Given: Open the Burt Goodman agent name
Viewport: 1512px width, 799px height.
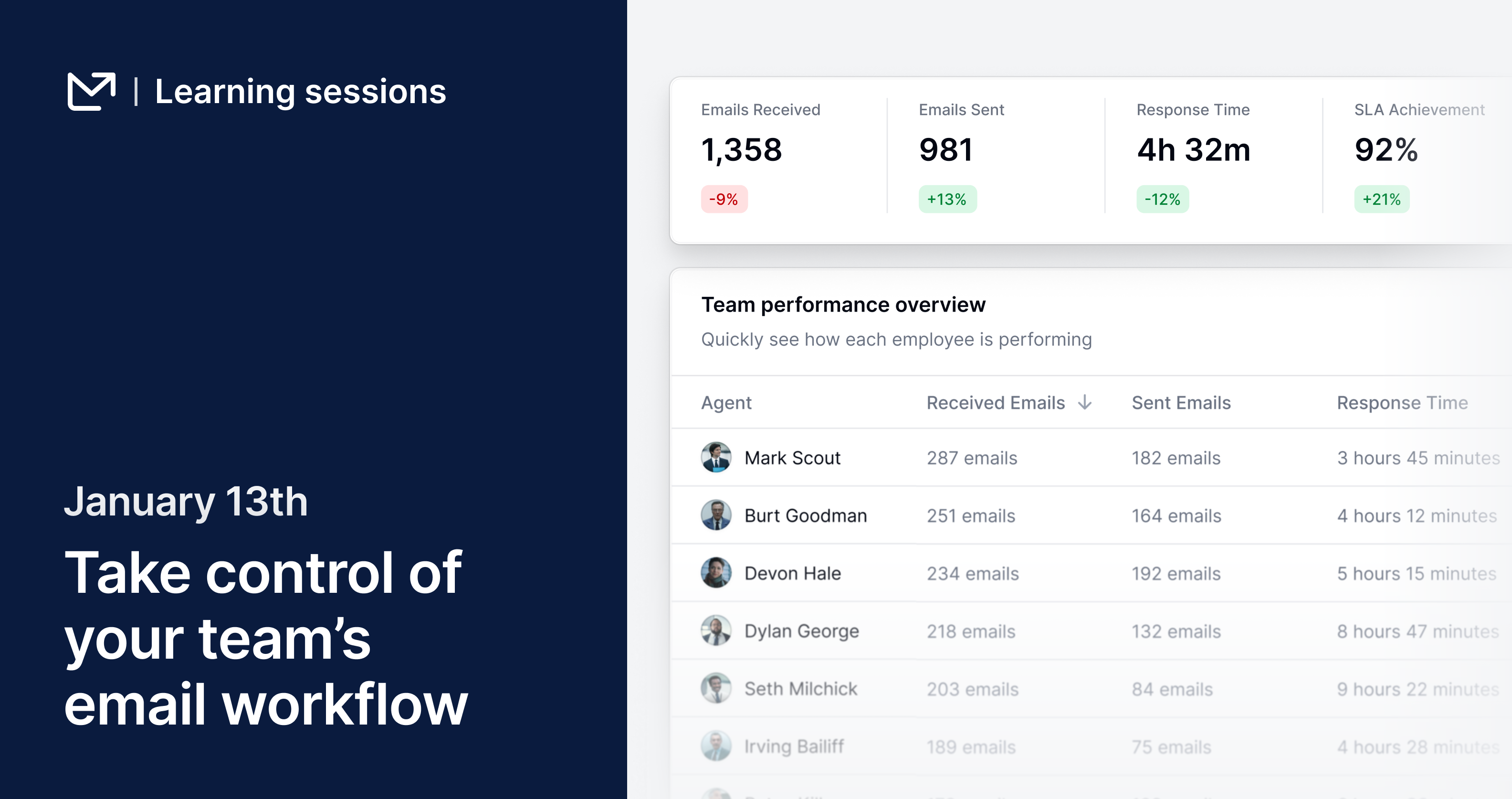Looking at the screenshot, I should 805,515.
